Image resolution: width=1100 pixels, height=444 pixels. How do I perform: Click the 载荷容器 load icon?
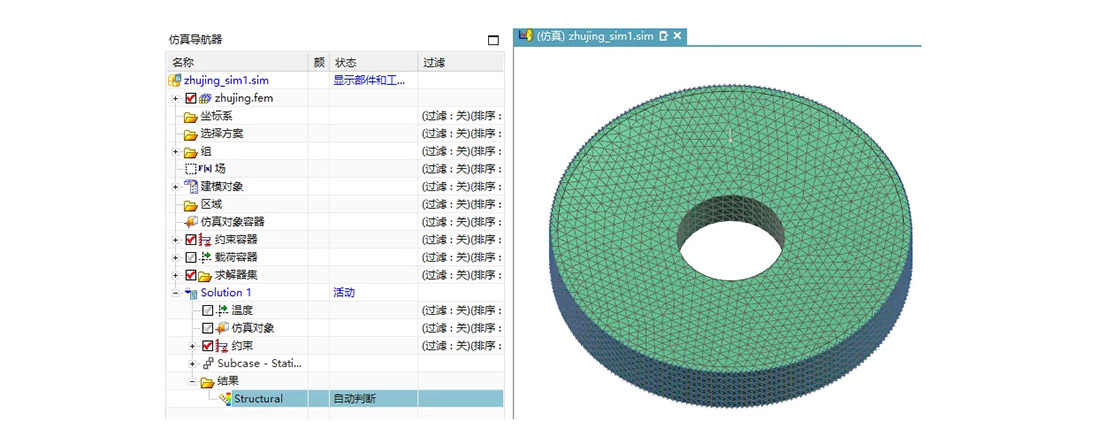pyautogui.click(x=205, y=257)
